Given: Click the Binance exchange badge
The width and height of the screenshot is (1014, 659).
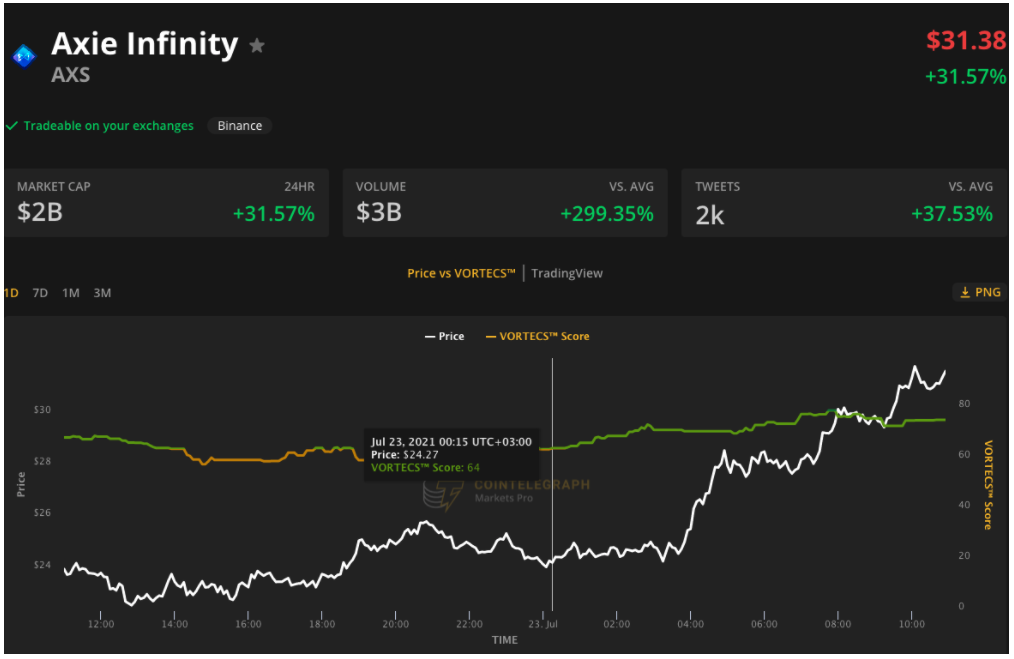Looking at the screenshot, I should tap(240, 126).
